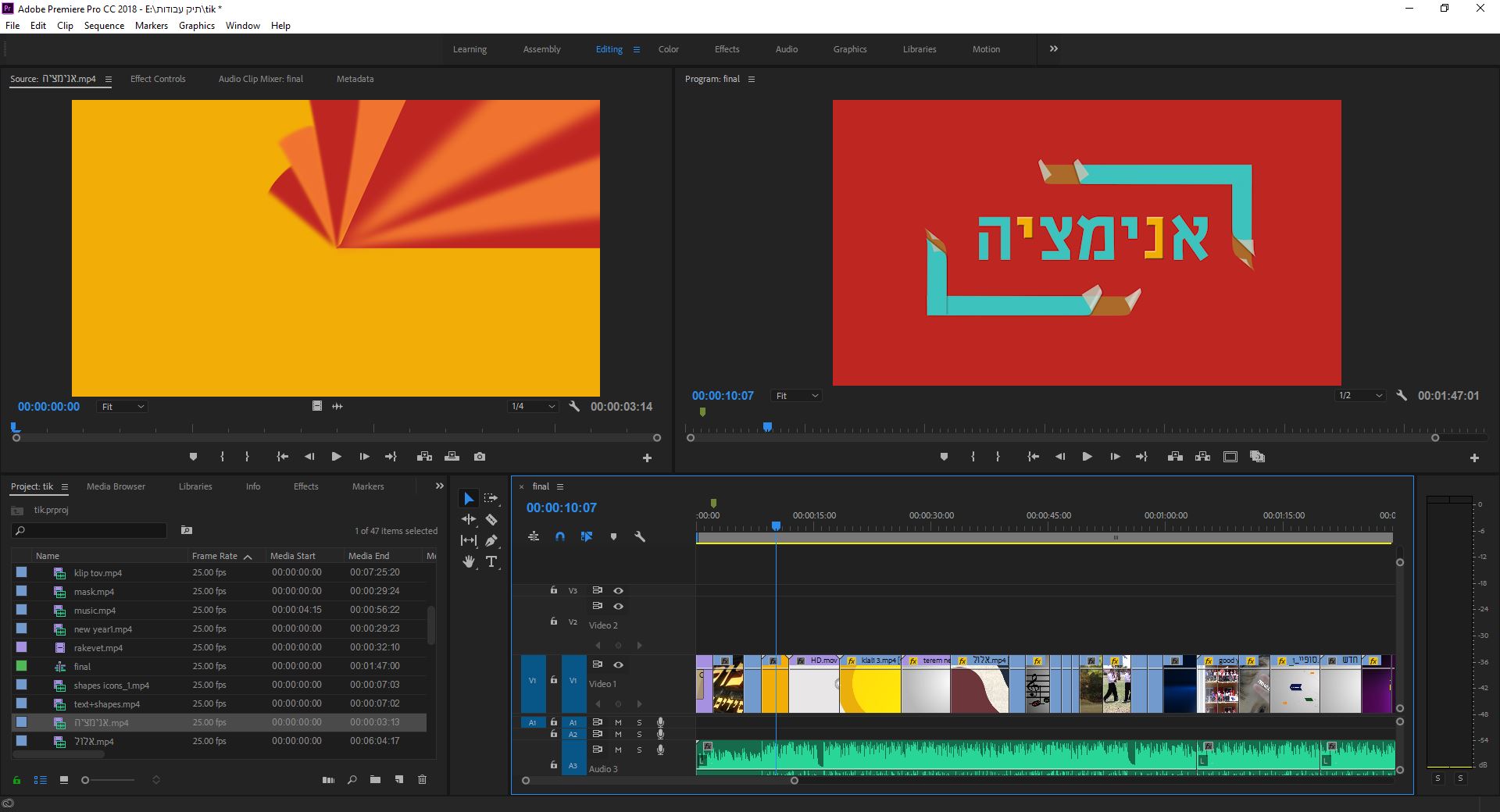The width and height of the screenshot is (1500, 812).
Task: Select the rakevet.mp4 item in the project list
Action: click(x=98, y=647)
